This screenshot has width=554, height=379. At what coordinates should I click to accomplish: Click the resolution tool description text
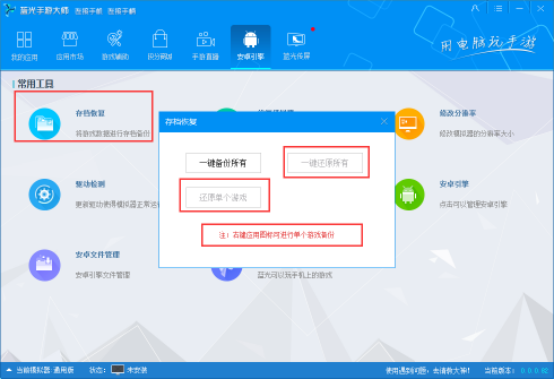point(476,134)
